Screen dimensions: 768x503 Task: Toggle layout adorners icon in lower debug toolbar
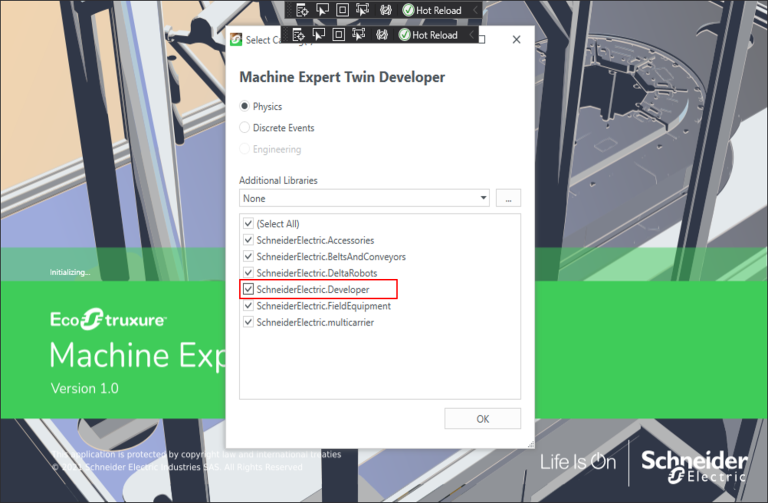pyautogui.click(x=338, y=35)
